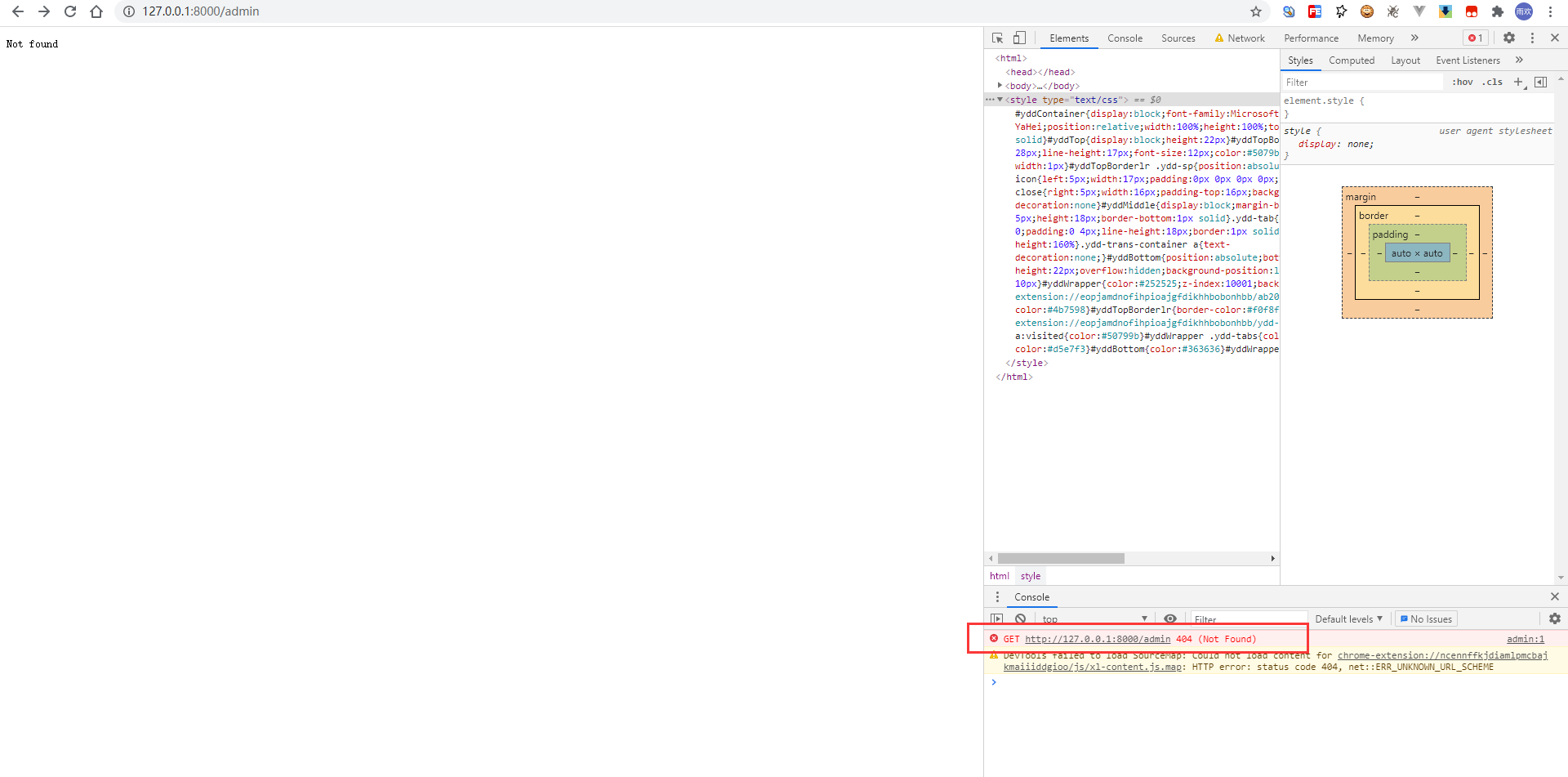
Task: Open the top execution context dropdown
Action: [x=1094, y=618]
